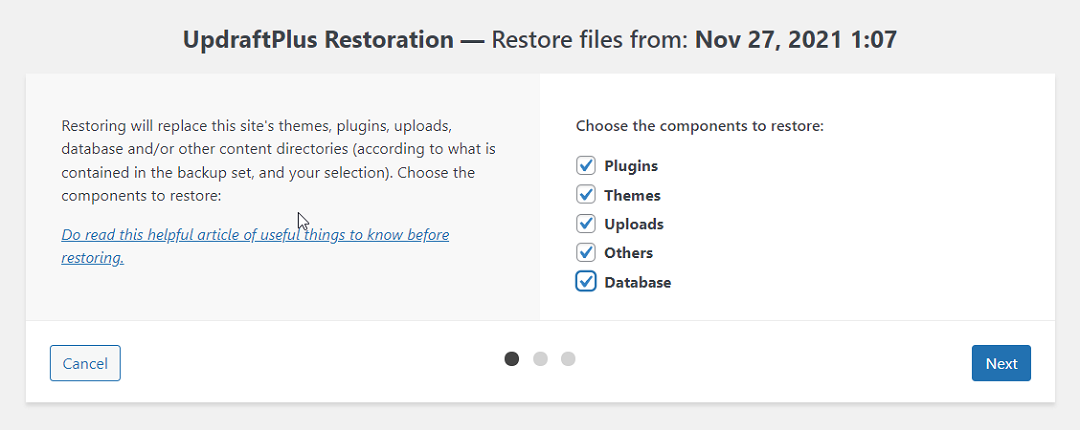The height and width of the screenshot is (430, 1080).
Task: Click the UpdraftPlus Restoration heading
Action: 318,40
